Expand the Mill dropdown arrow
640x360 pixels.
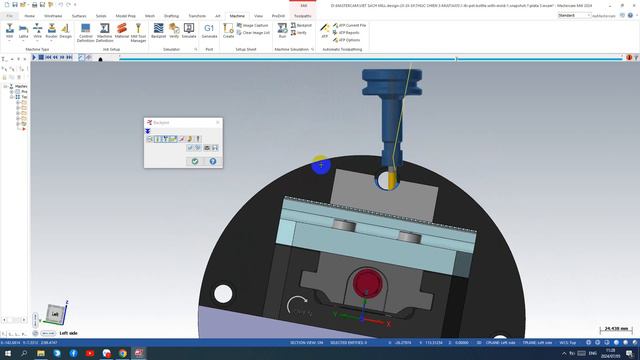[x=9, y=41]
